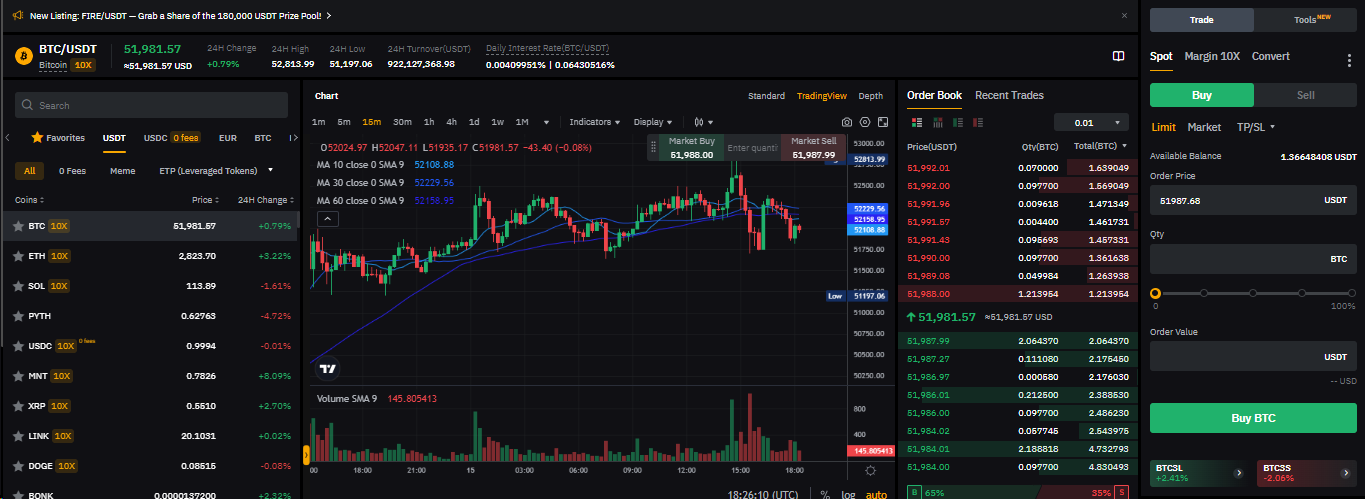Open chart settings circular gear icon
The width and height of the screenshot is (1365, 499).
point(870,471)
